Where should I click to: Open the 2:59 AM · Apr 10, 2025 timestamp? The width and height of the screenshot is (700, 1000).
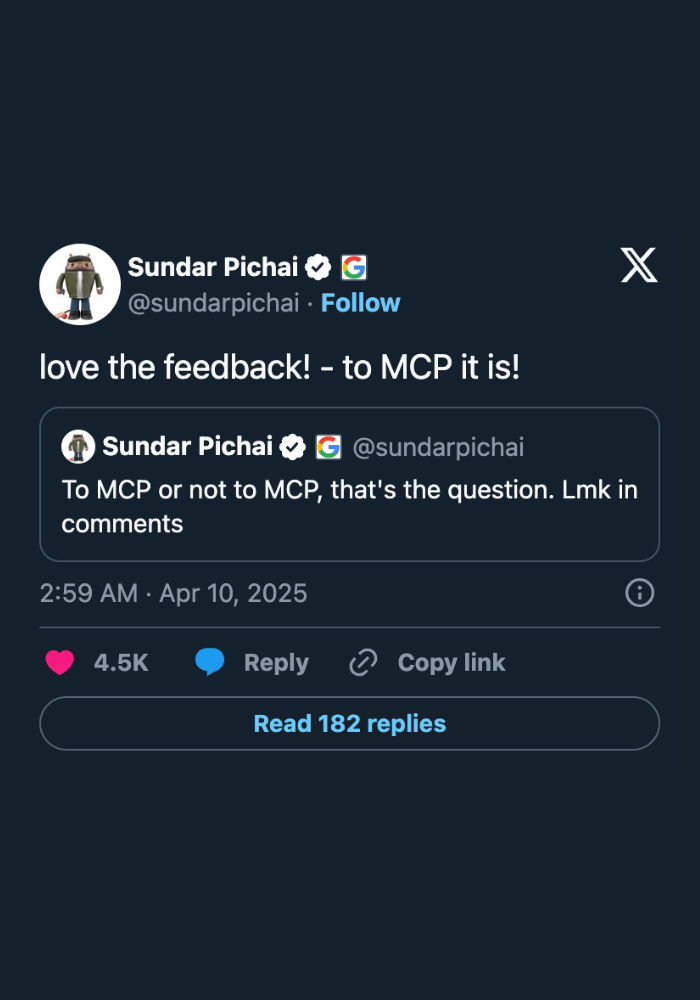pyautogui.click(x=173, y=593)
